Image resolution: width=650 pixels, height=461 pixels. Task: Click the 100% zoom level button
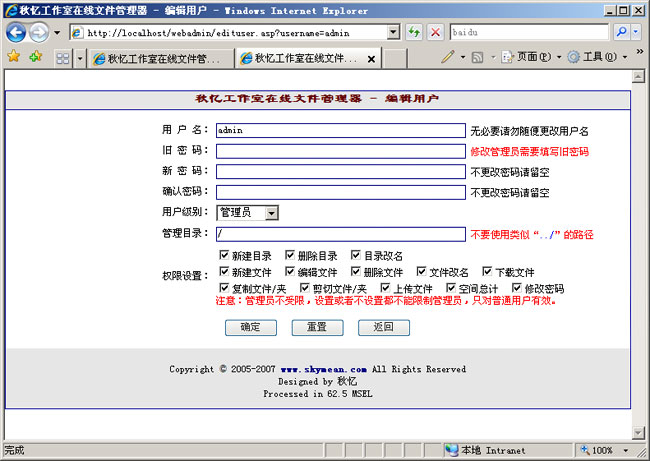coord(597,450)
